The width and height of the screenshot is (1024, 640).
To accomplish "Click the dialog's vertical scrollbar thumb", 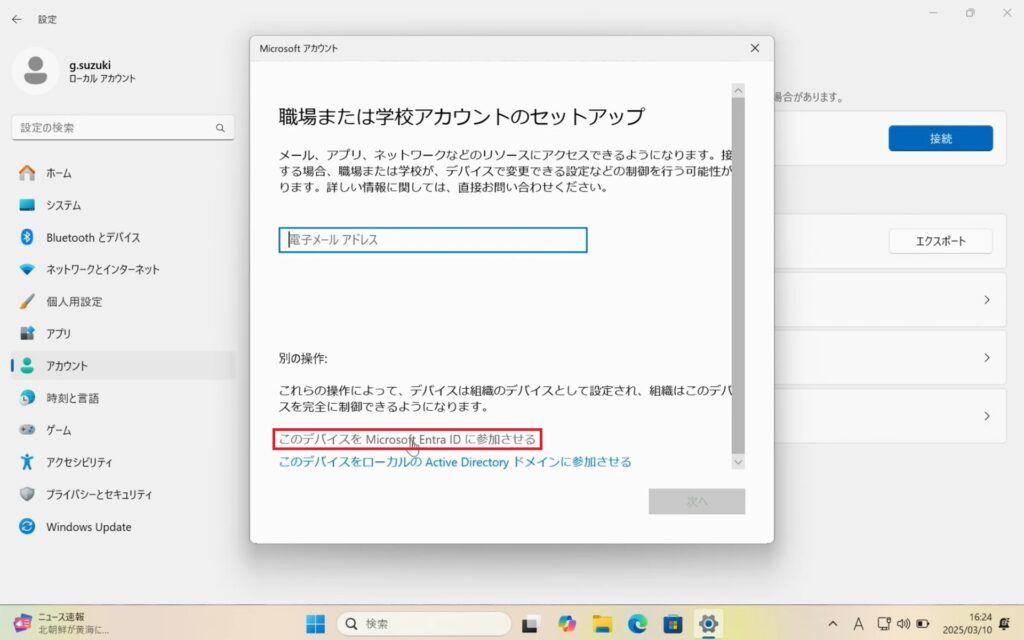I will (738, 275).
